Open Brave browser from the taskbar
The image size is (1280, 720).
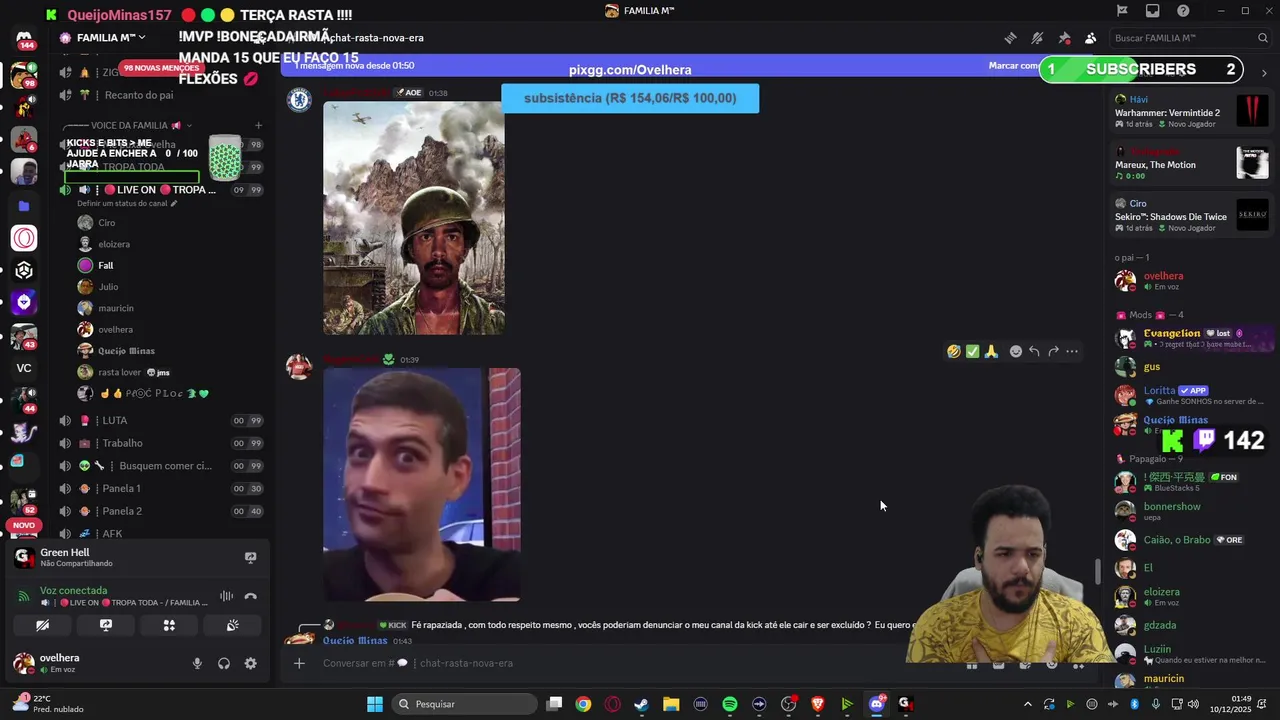[x=817, y=704]
